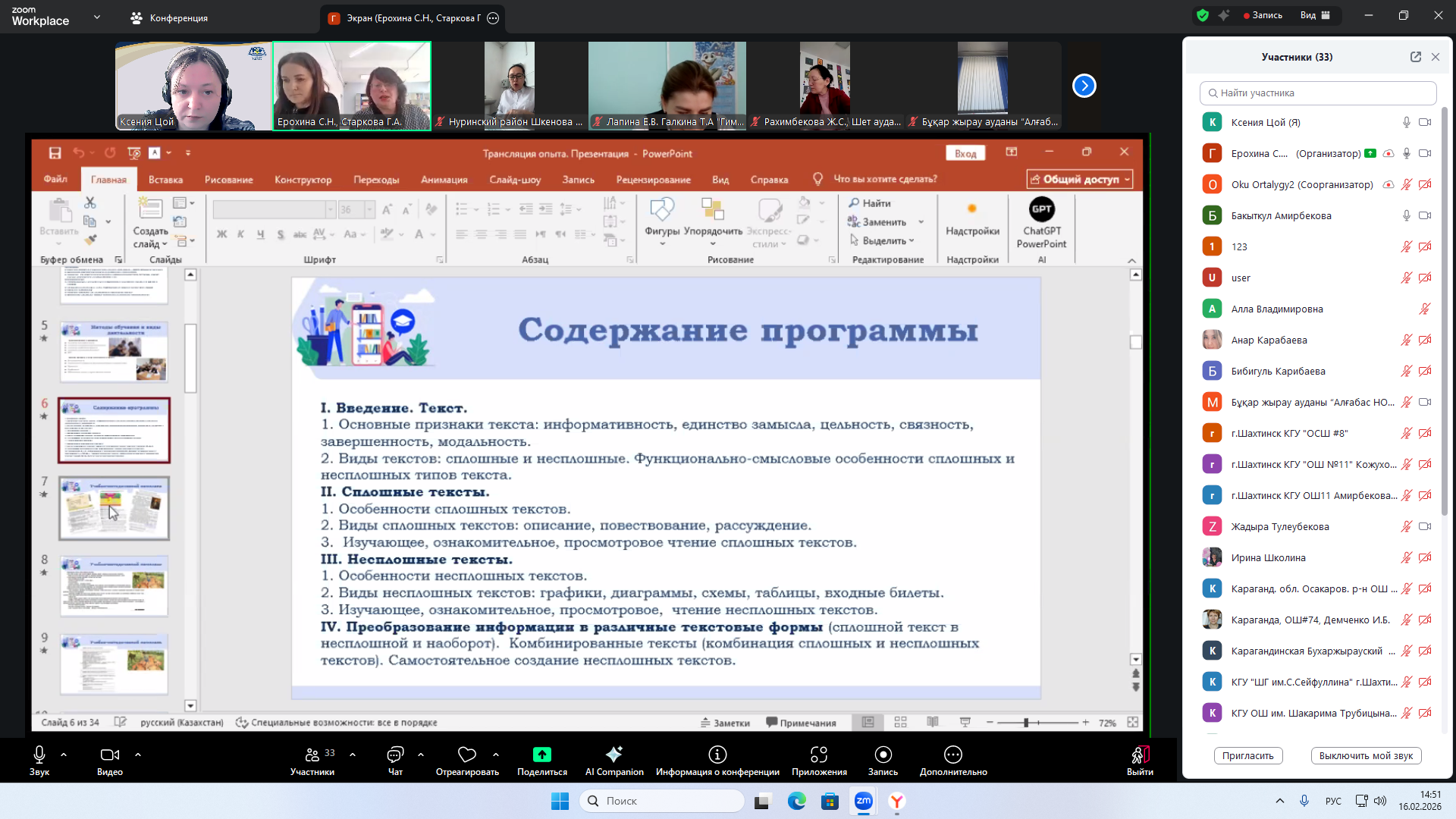The height and width of the screenshot is (819, 1456).
Task: Pop out the Participants panel
Action: click(x=1415, y=57)
